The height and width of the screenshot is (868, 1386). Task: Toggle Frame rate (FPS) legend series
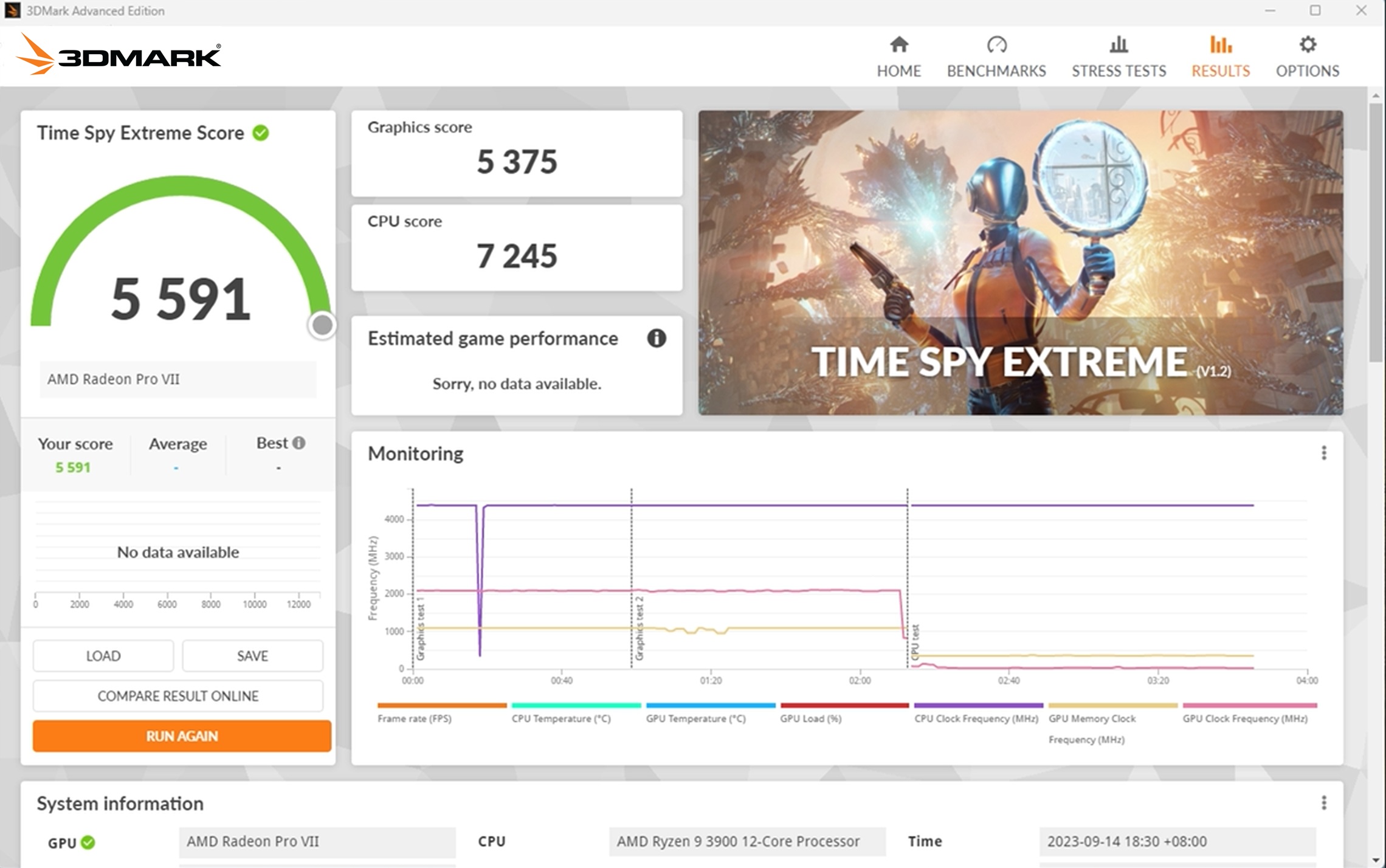pyautogui.click(x=441, y=712)
